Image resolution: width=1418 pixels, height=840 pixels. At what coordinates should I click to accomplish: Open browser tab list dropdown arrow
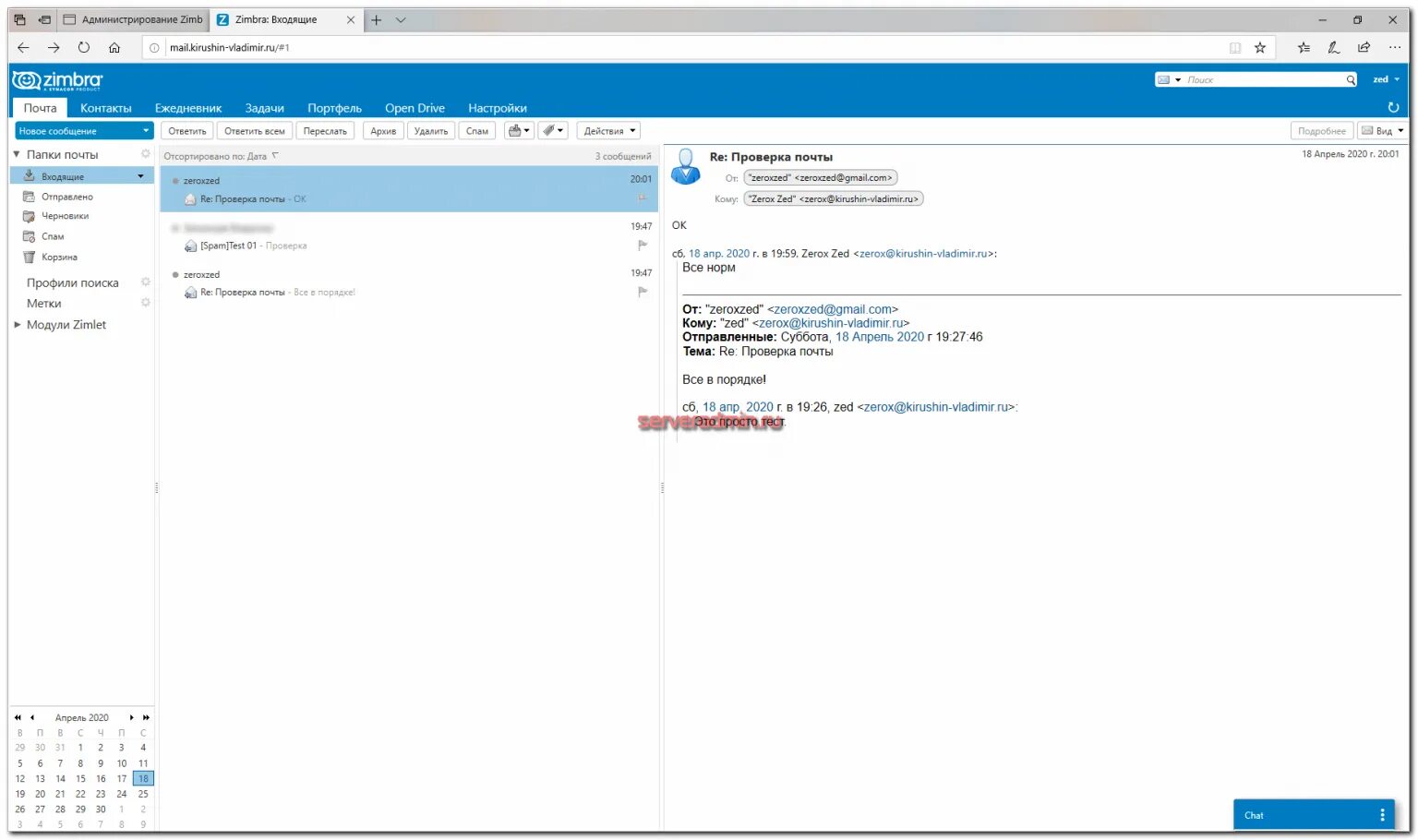click(401, 19)
